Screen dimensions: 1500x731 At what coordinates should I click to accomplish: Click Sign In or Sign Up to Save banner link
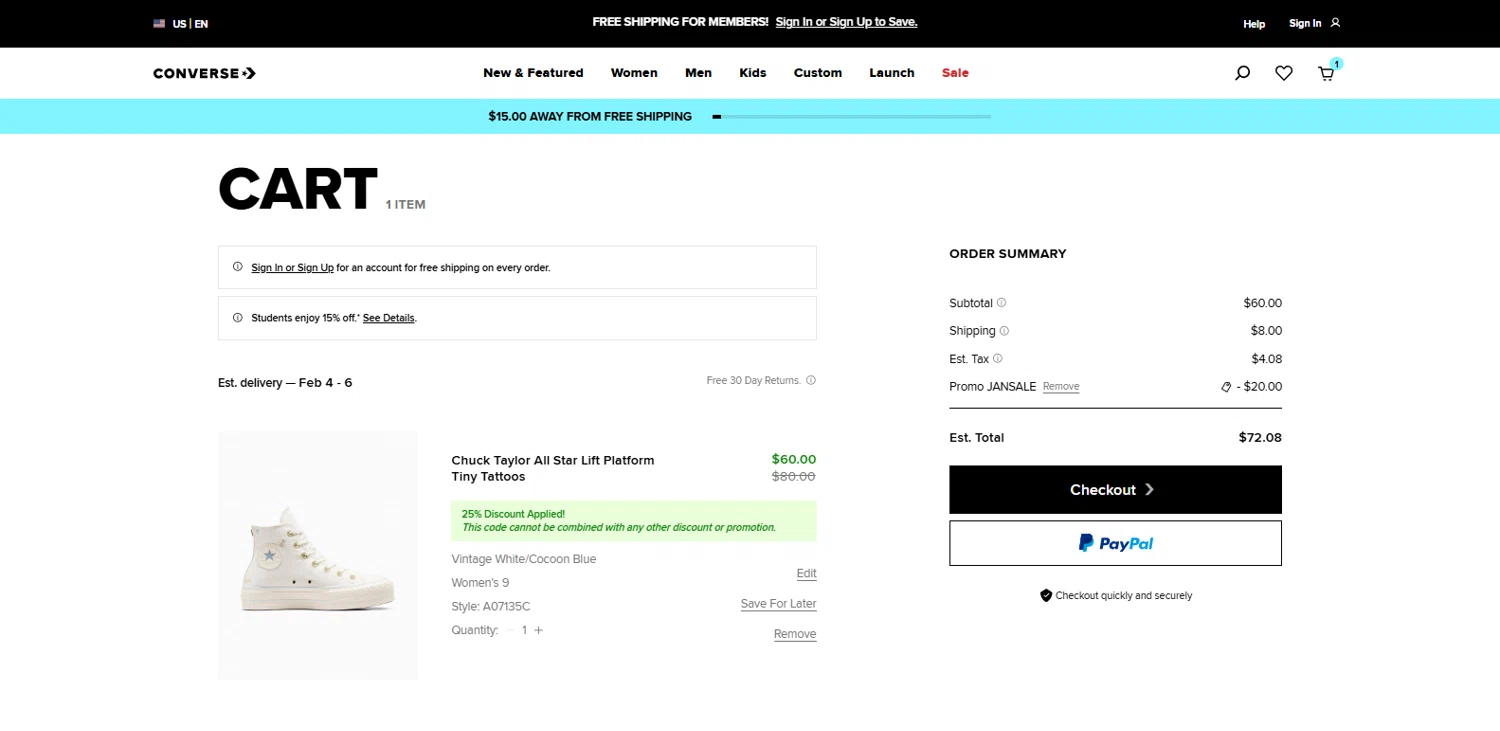click(846, 22)
